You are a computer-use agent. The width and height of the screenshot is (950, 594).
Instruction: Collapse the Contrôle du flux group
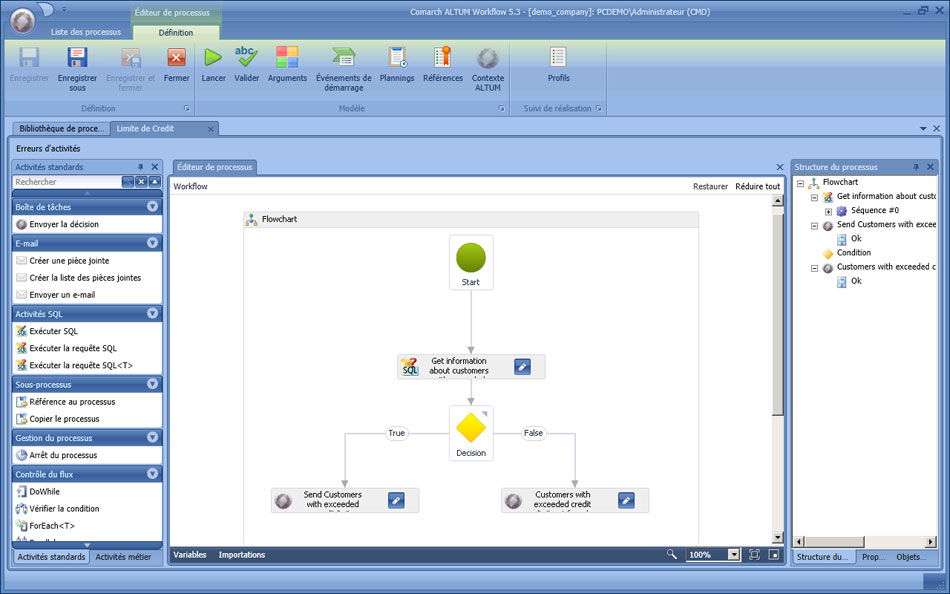[152, 474]
